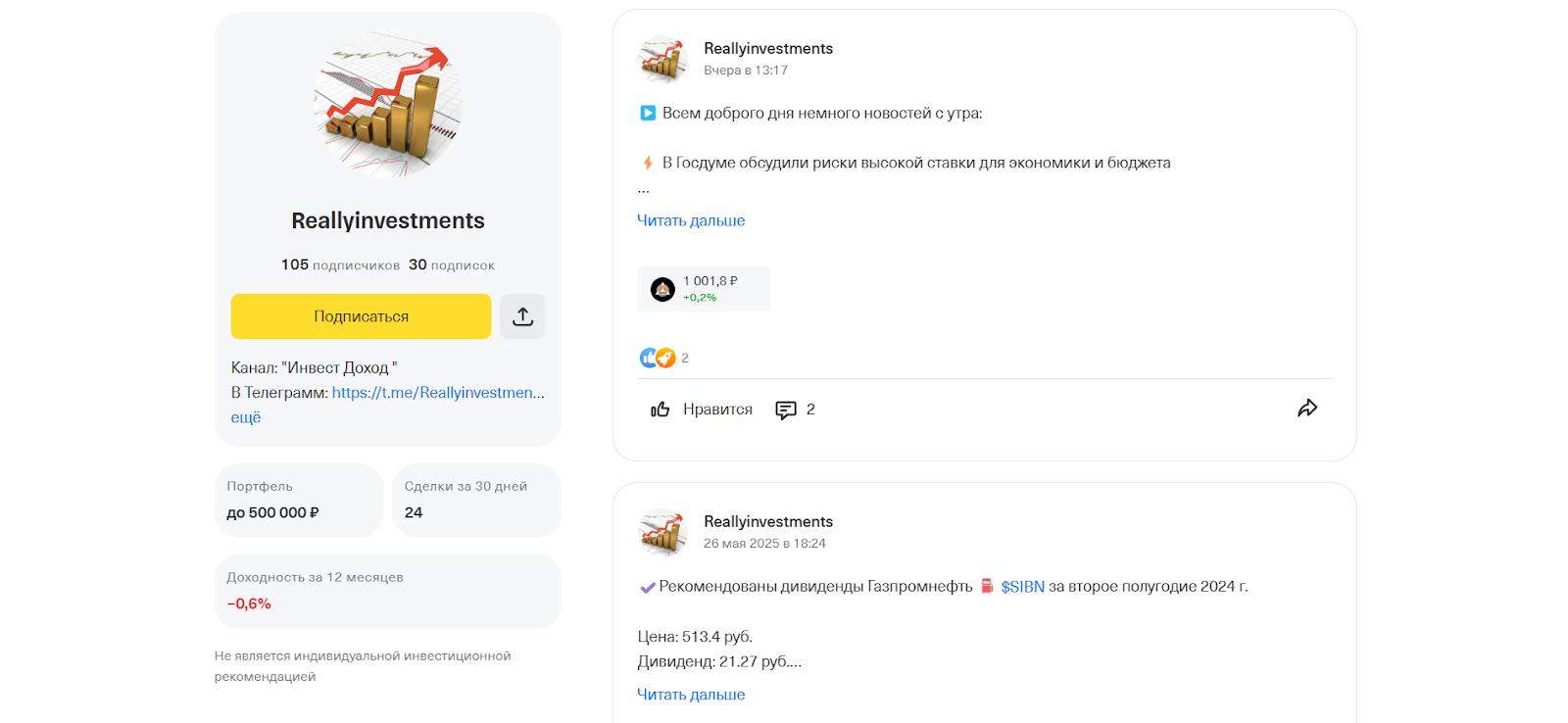Click Reallyinvestments name on first post

point(768,49)
